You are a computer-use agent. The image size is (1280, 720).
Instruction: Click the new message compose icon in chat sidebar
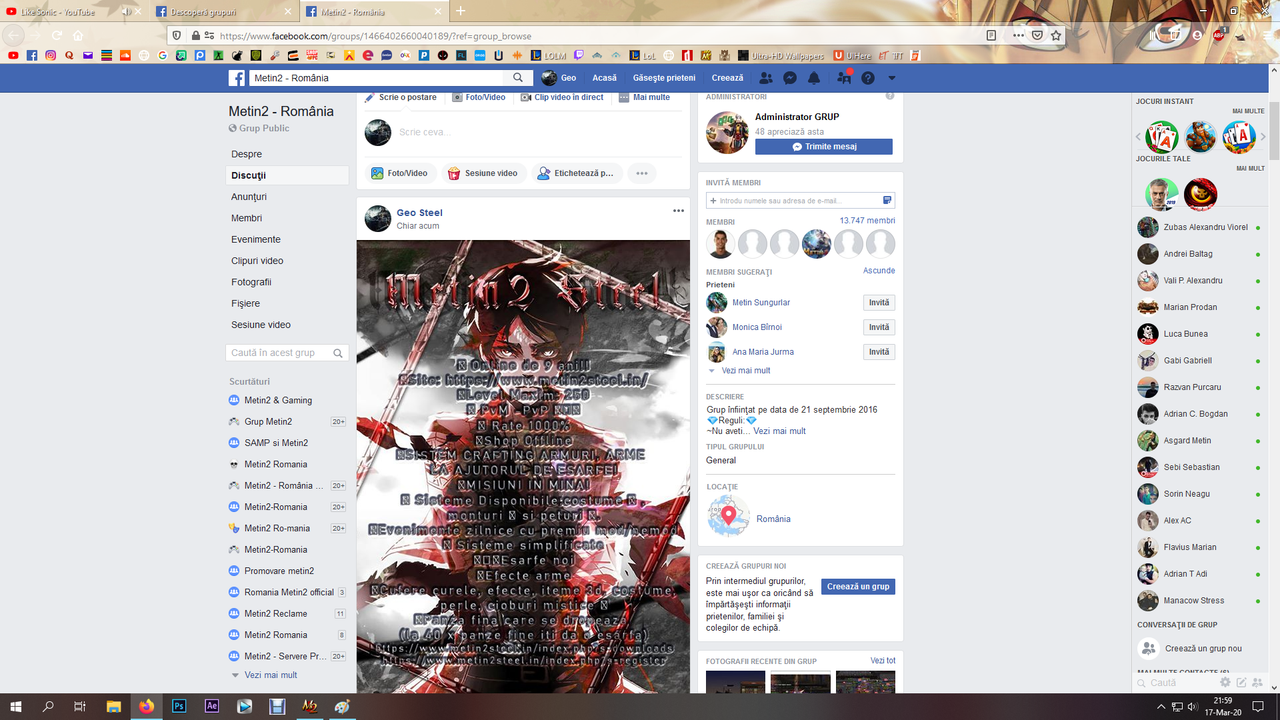tap(1241, 682)
